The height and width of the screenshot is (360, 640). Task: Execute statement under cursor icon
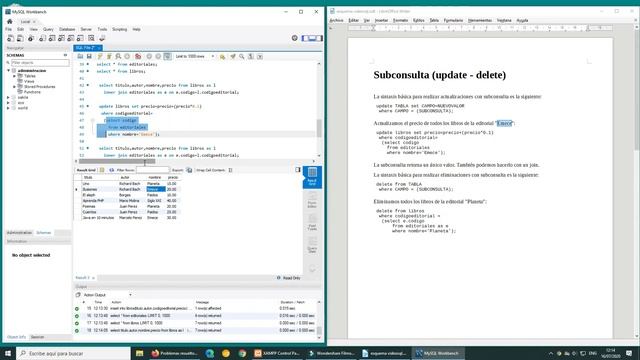click(x=109, y=56)
